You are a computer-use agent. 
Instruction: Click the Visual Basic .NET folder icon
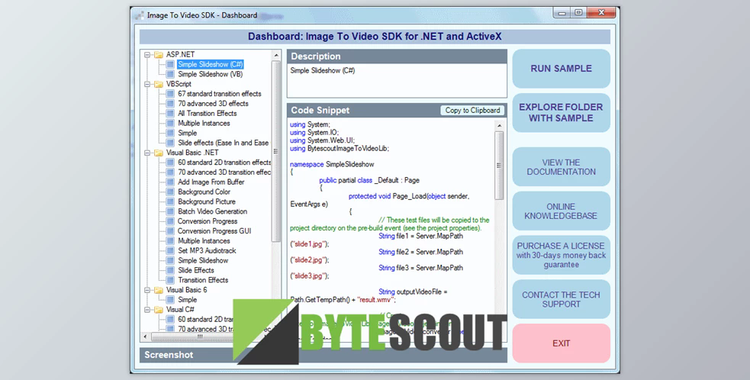point(158,153)
